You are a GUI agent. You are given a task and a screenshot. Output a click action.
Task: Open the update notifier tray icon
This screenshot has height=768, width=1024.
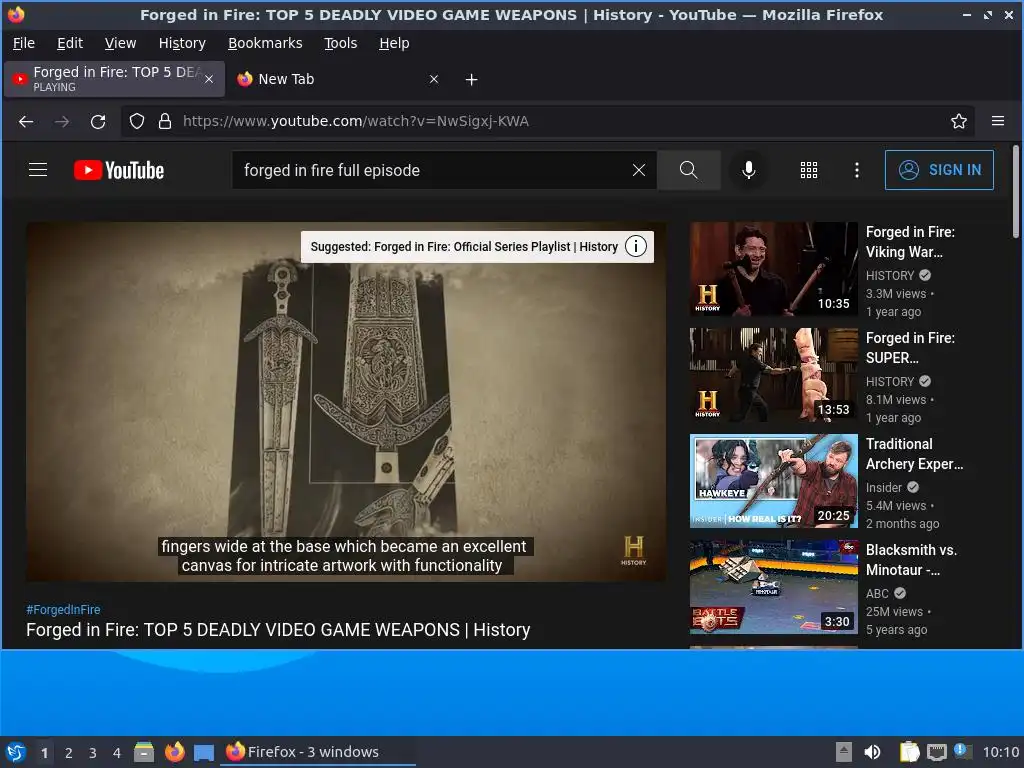coord(963,751)
